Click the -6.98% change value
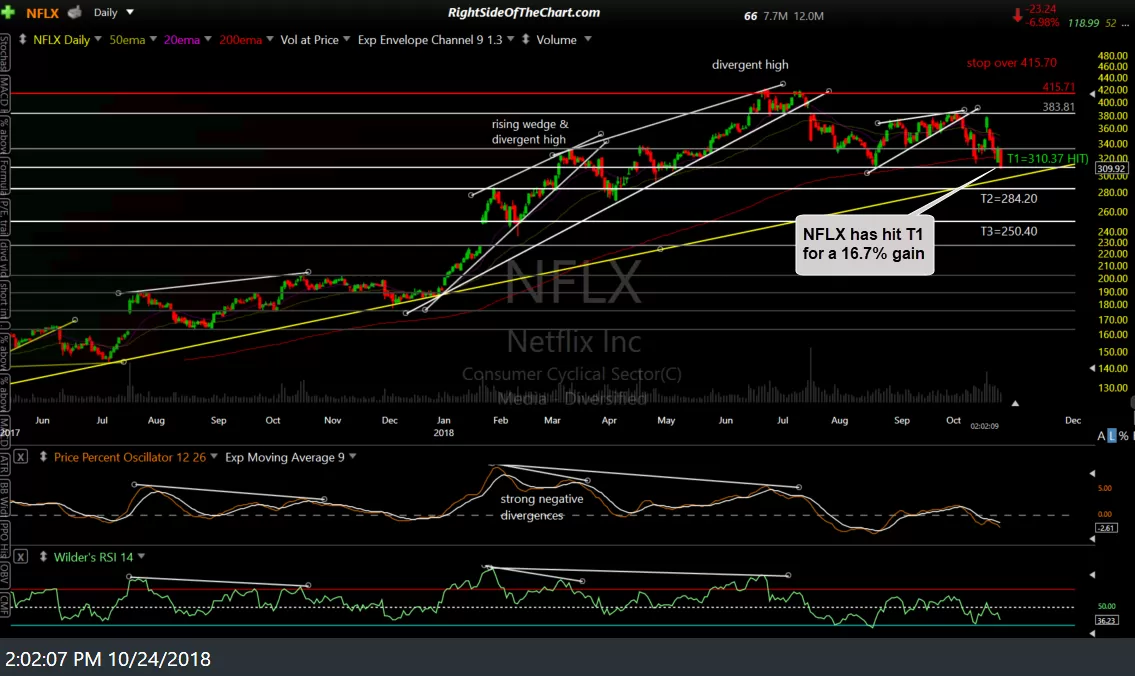Viewport: 1135px width, 676px height. pyautogui.click(x=1043, y=22)
